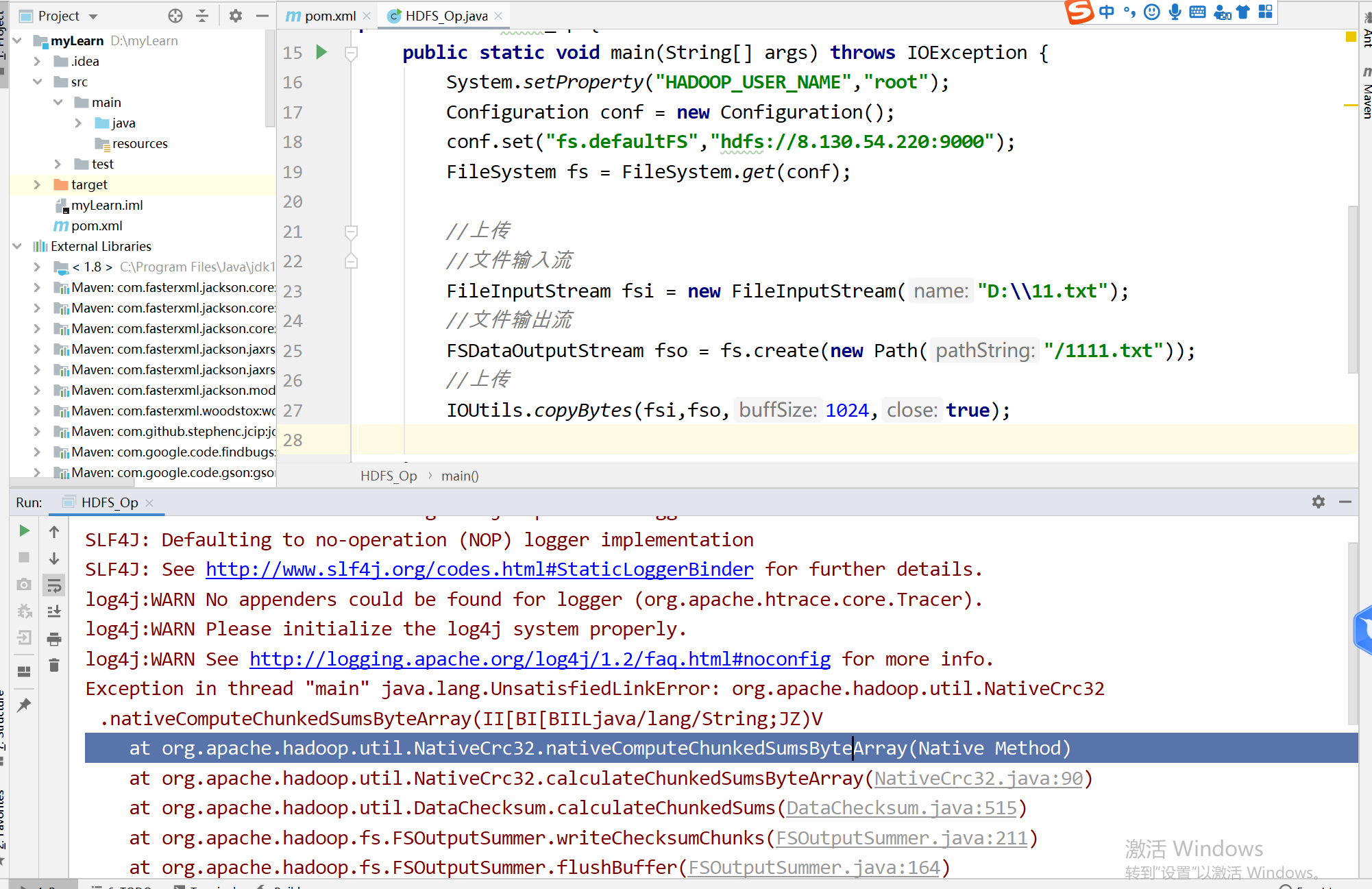Image resolution: width=1372 pixels, height=889 pixels.
Task: Print the console output
Action: (x=54, y=639)
